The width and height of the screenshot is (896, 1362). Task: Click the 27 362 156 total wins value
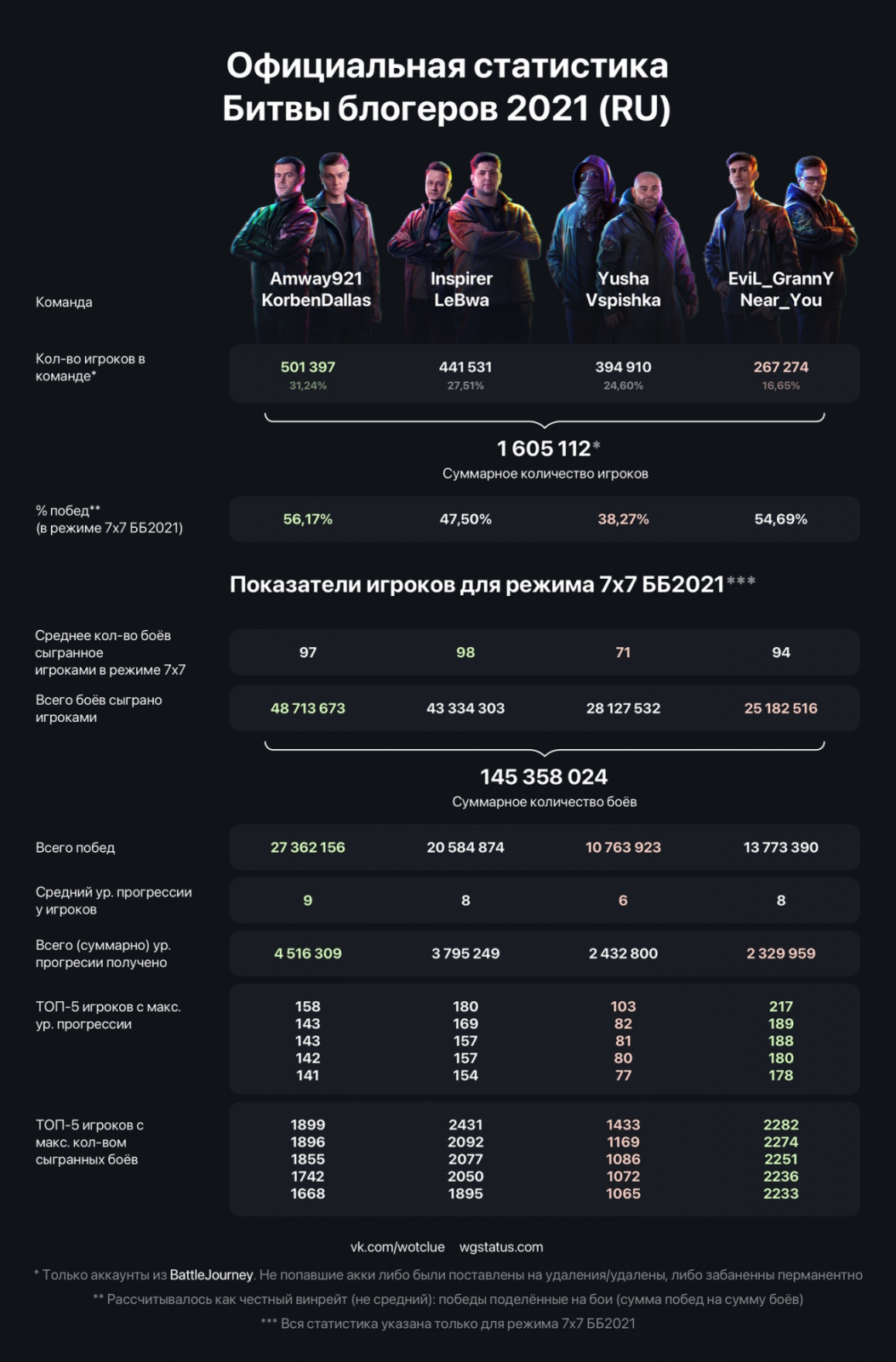click(x=308, y=848)
